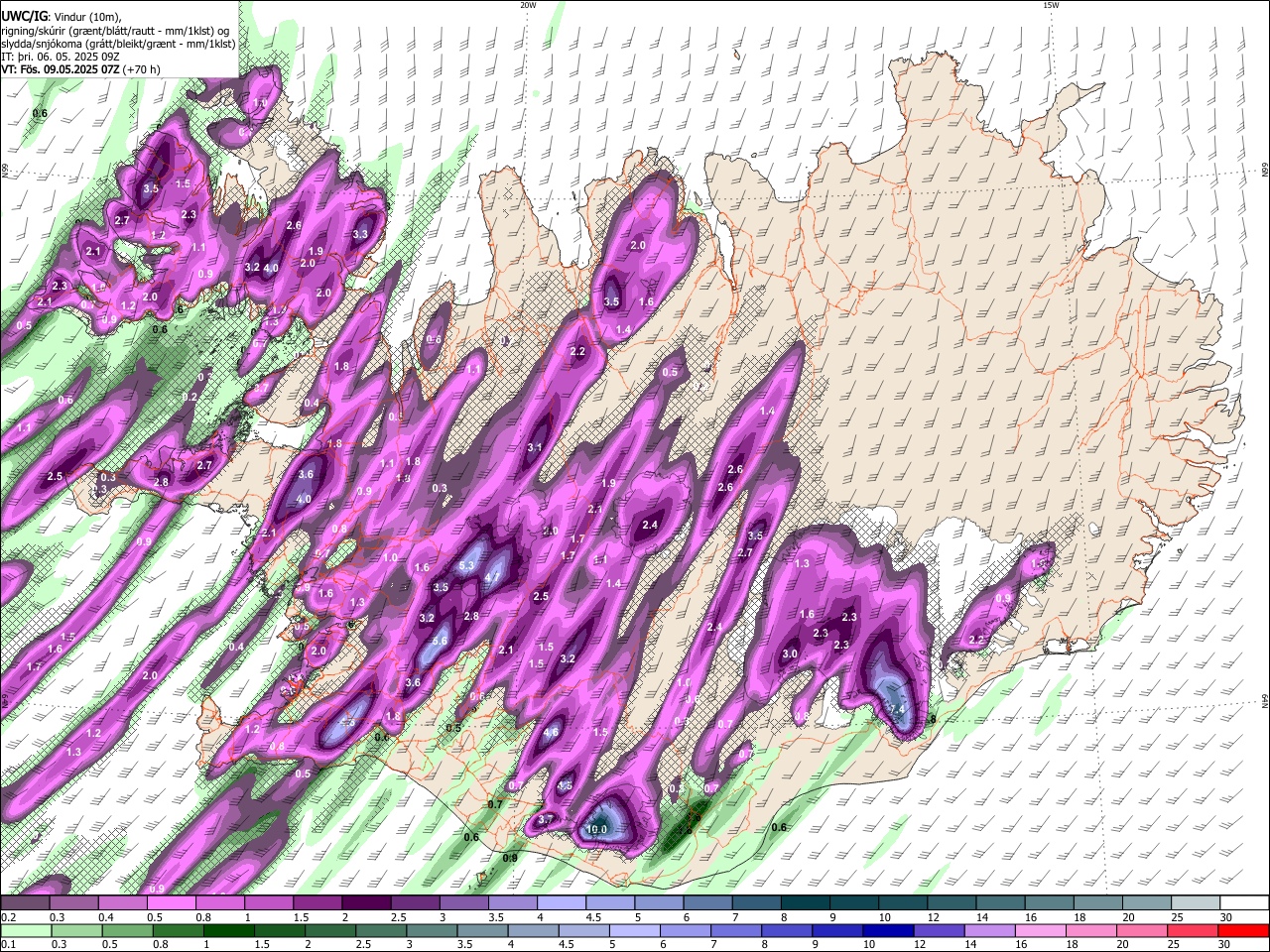Pick upper snow legend swatch labeled 10

903,903
